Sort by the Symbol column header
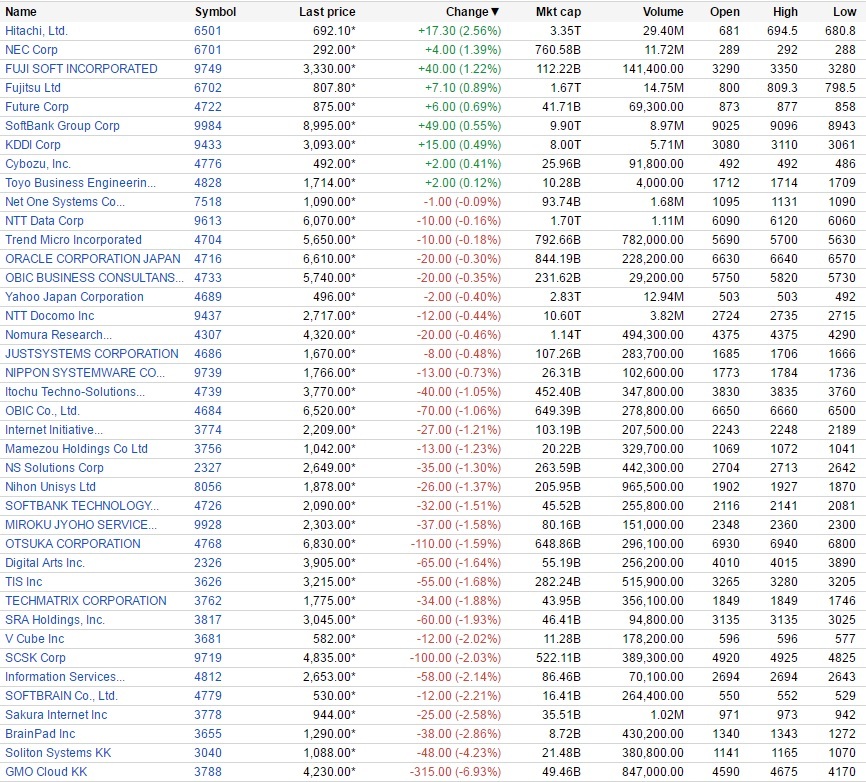Image resolution: width=866 pixels, height=782 pixels. point(215,12)
